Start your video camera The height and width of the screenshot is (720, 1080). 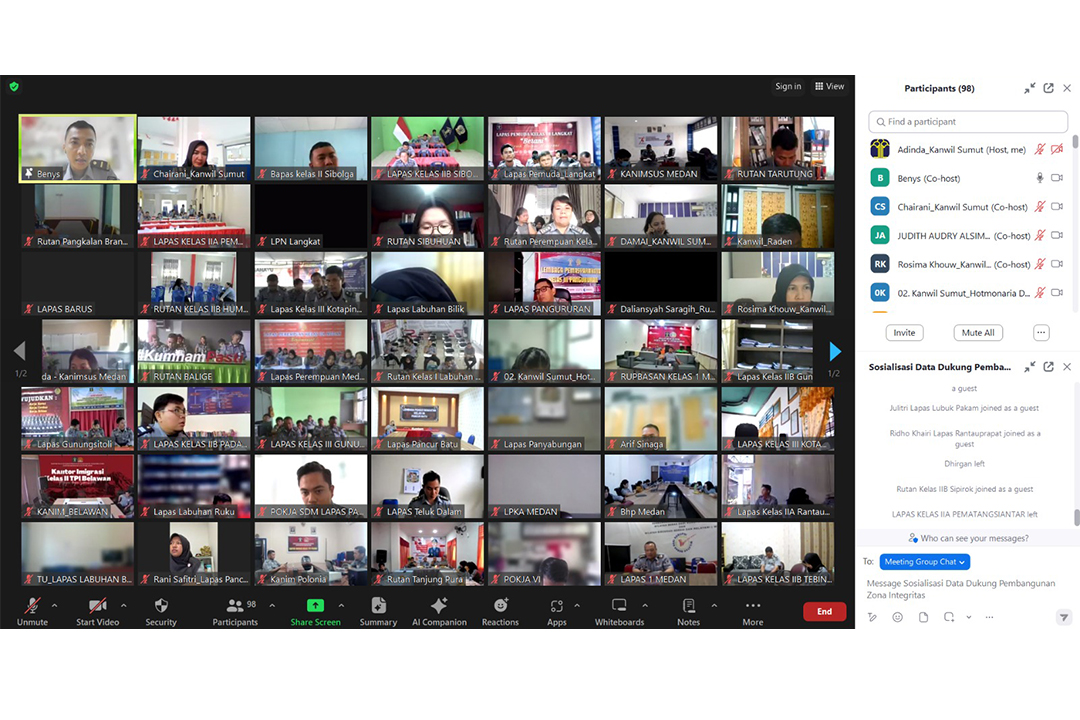(x=97, y=610)
